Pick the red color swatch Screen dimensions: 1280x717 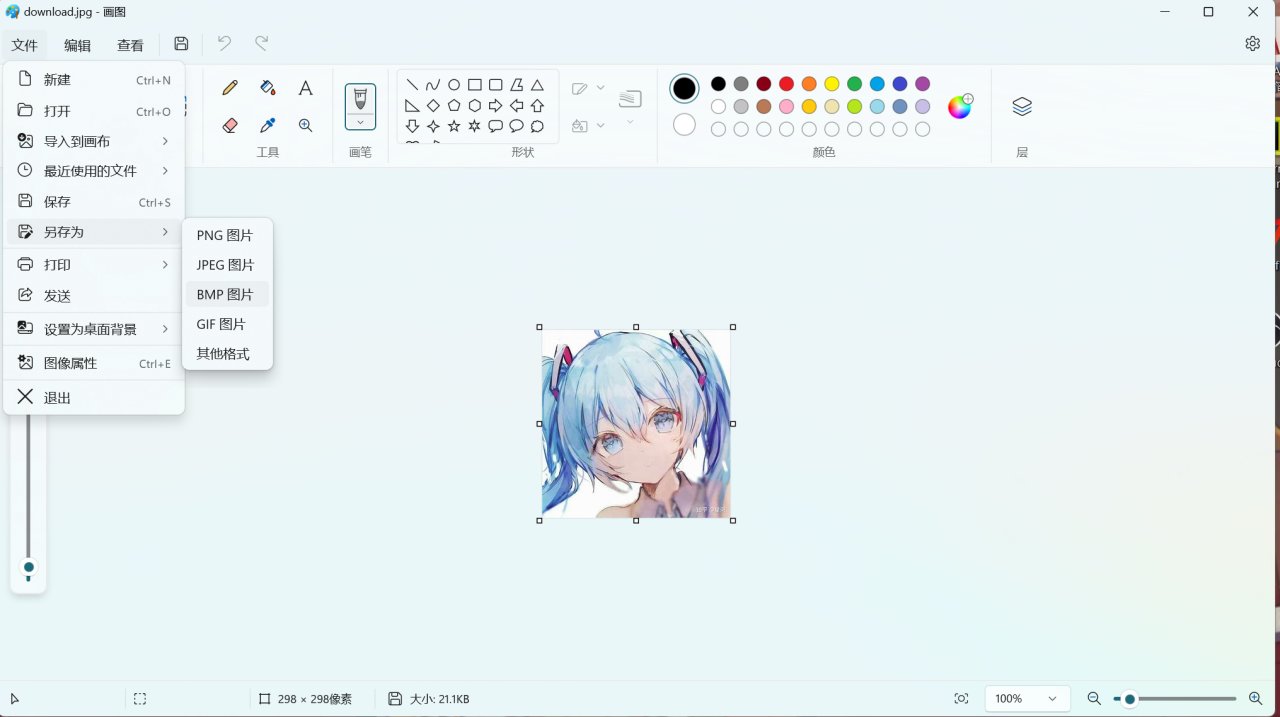tap(786, 84)
